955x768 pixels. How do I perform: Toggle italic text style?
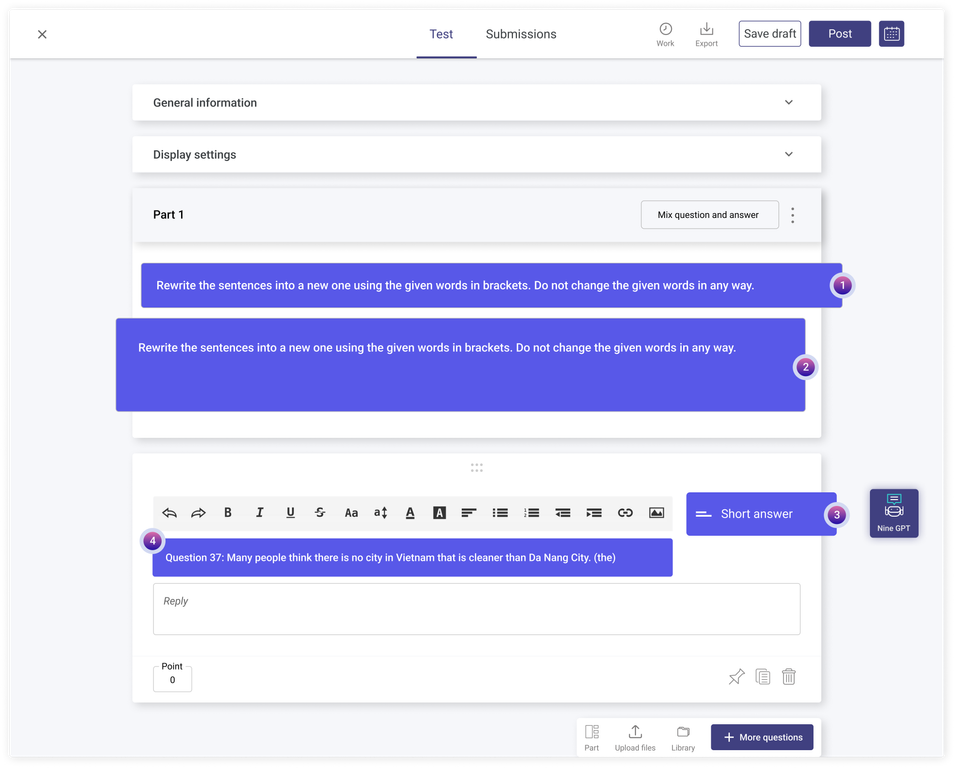coord(259,513)
